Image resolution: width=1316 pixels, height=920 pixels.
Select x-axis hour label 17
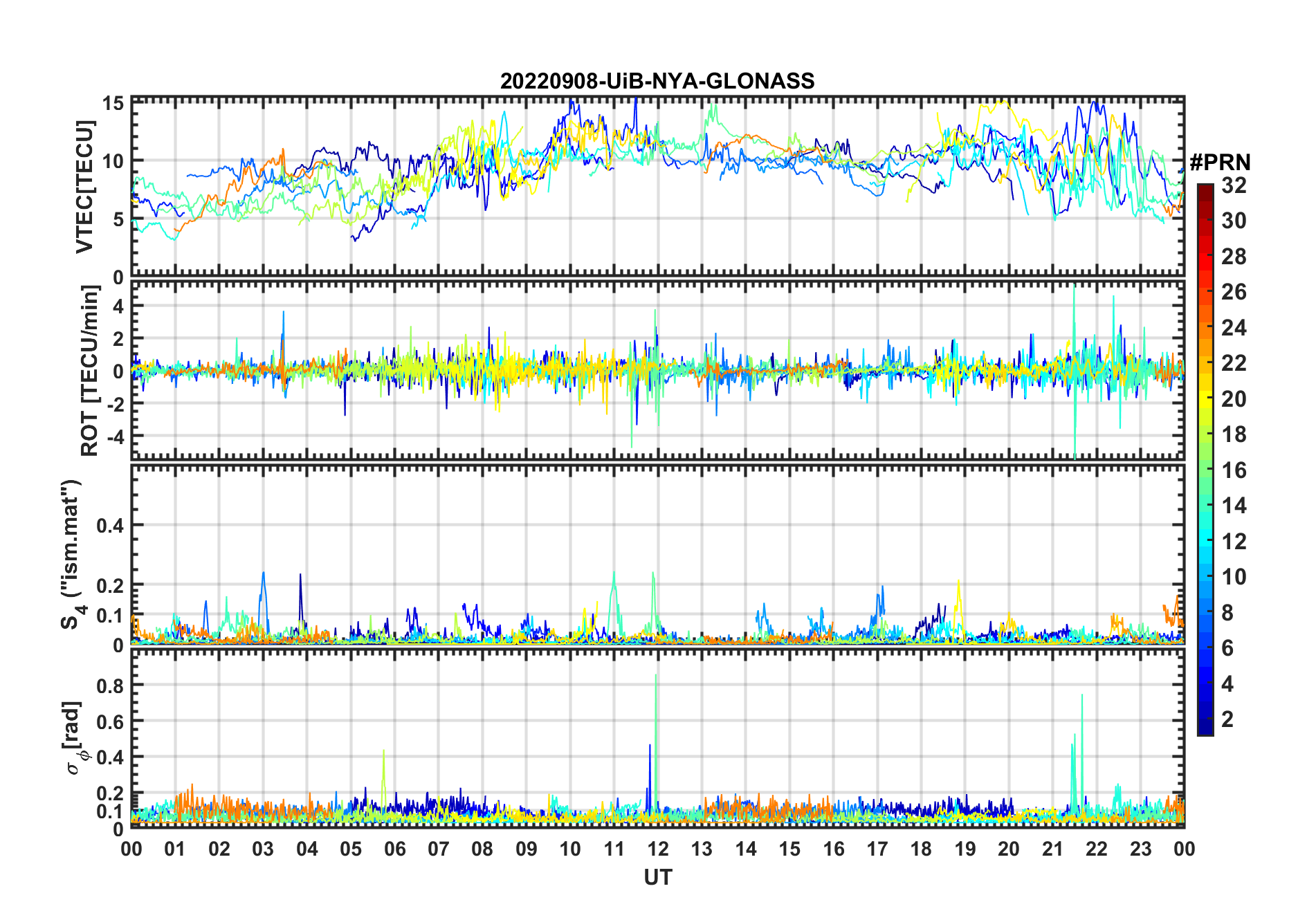877,849
